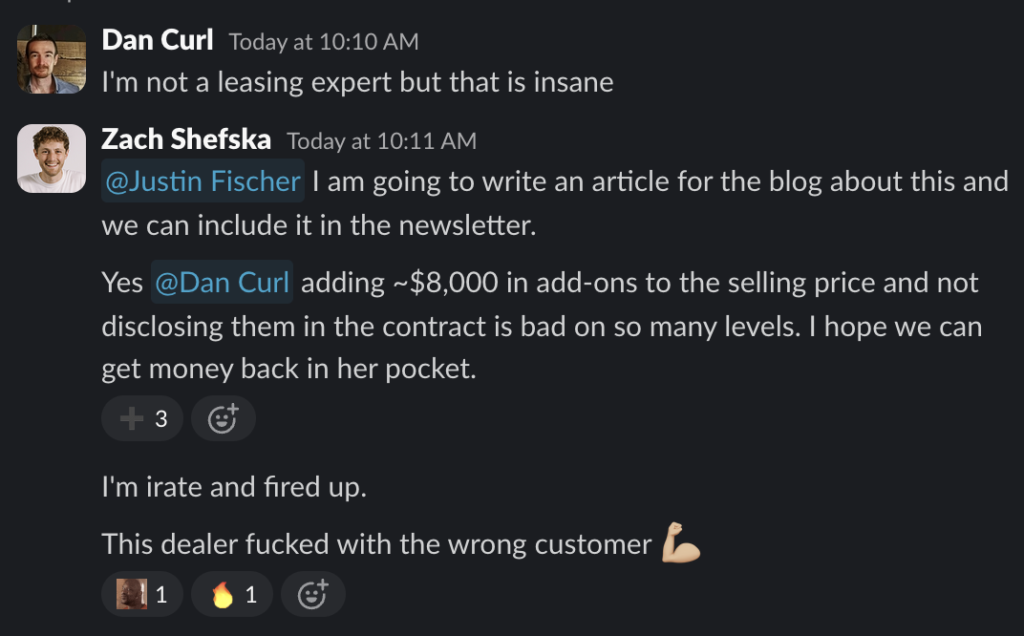Toggle the fire emoji reaction
1024x636 pixels.
tap(234, 595)
